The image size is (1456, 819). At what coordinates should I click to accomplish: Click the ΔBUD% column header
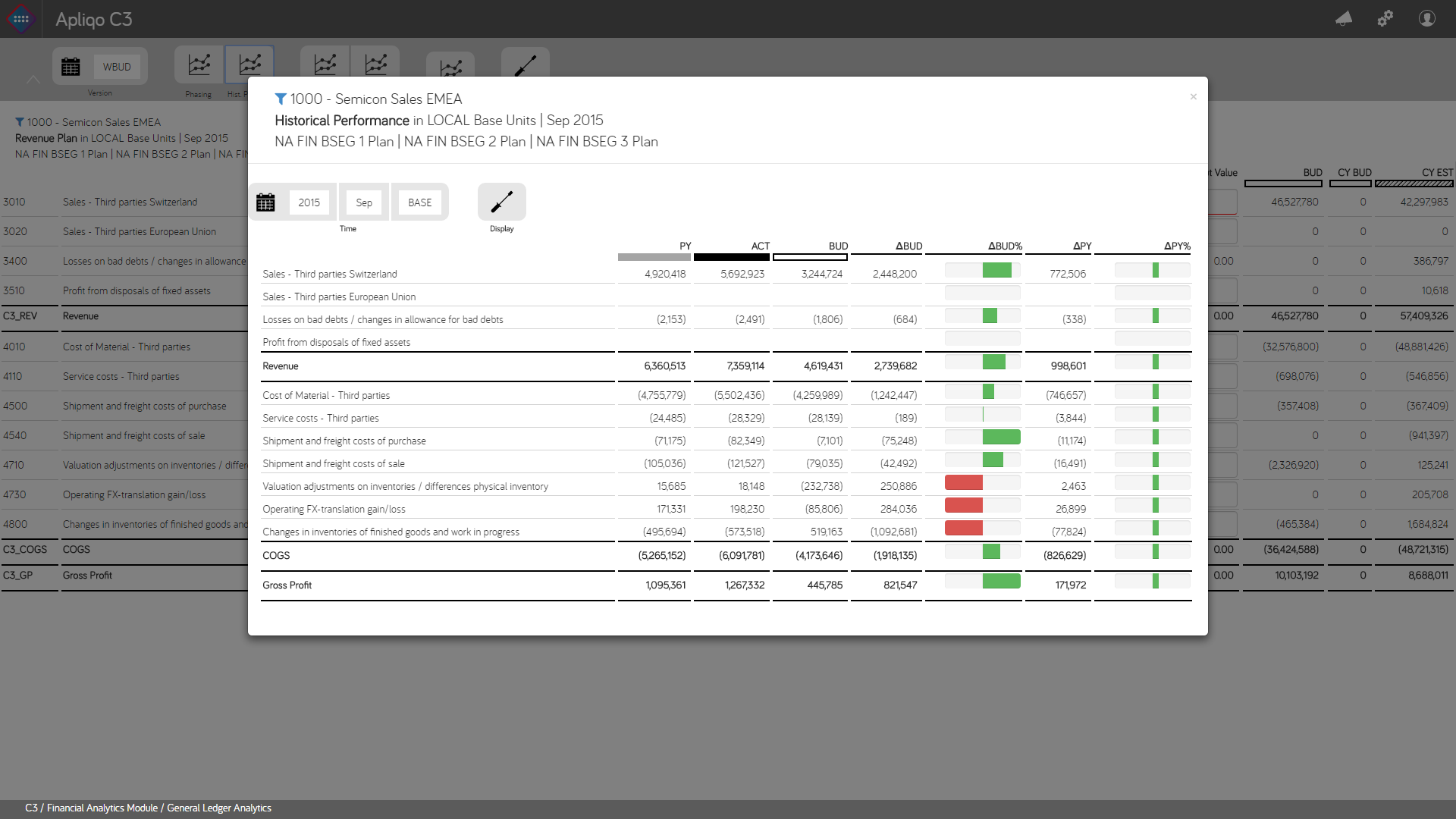(x=1004, y=246)
